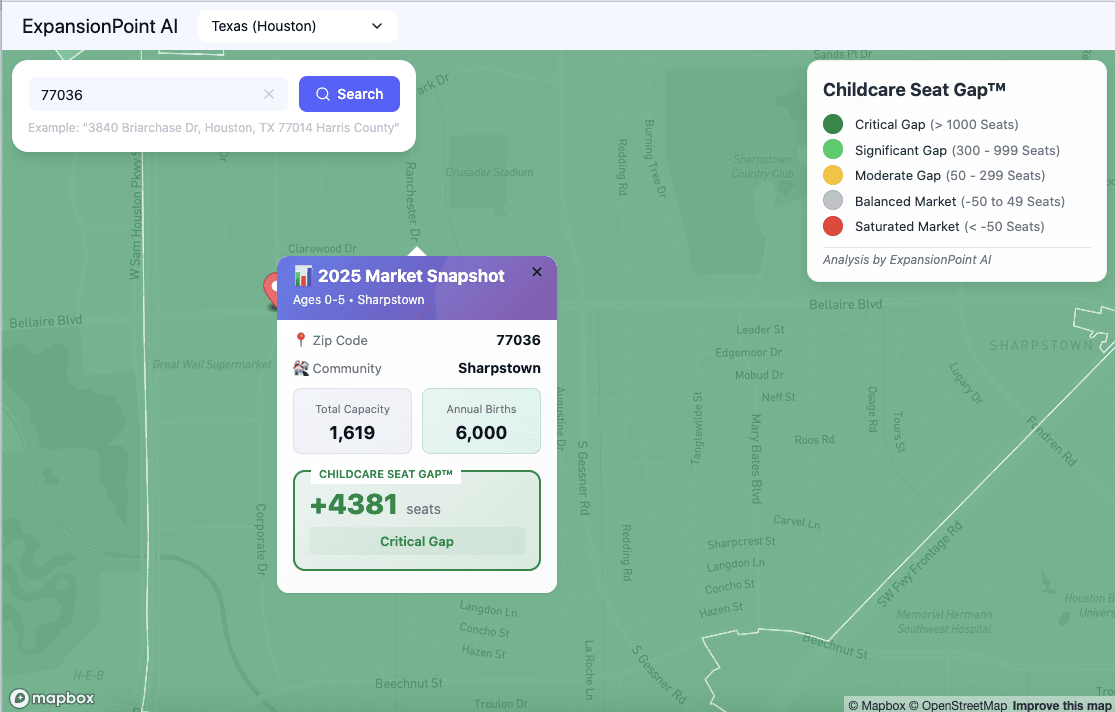1115x712 pixels.
Task: Click the Community houses icon
Action: pos(300,368)
